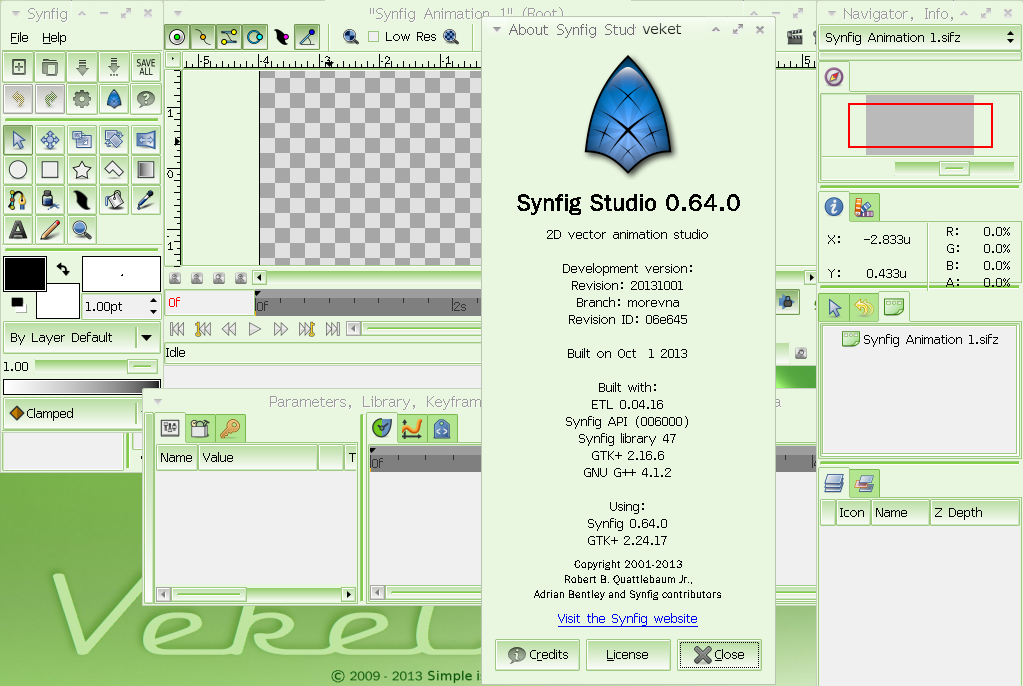This screenshot has height=686, width=1023.
Task: Click the red 0f current frame field
Action: (209, 303)
